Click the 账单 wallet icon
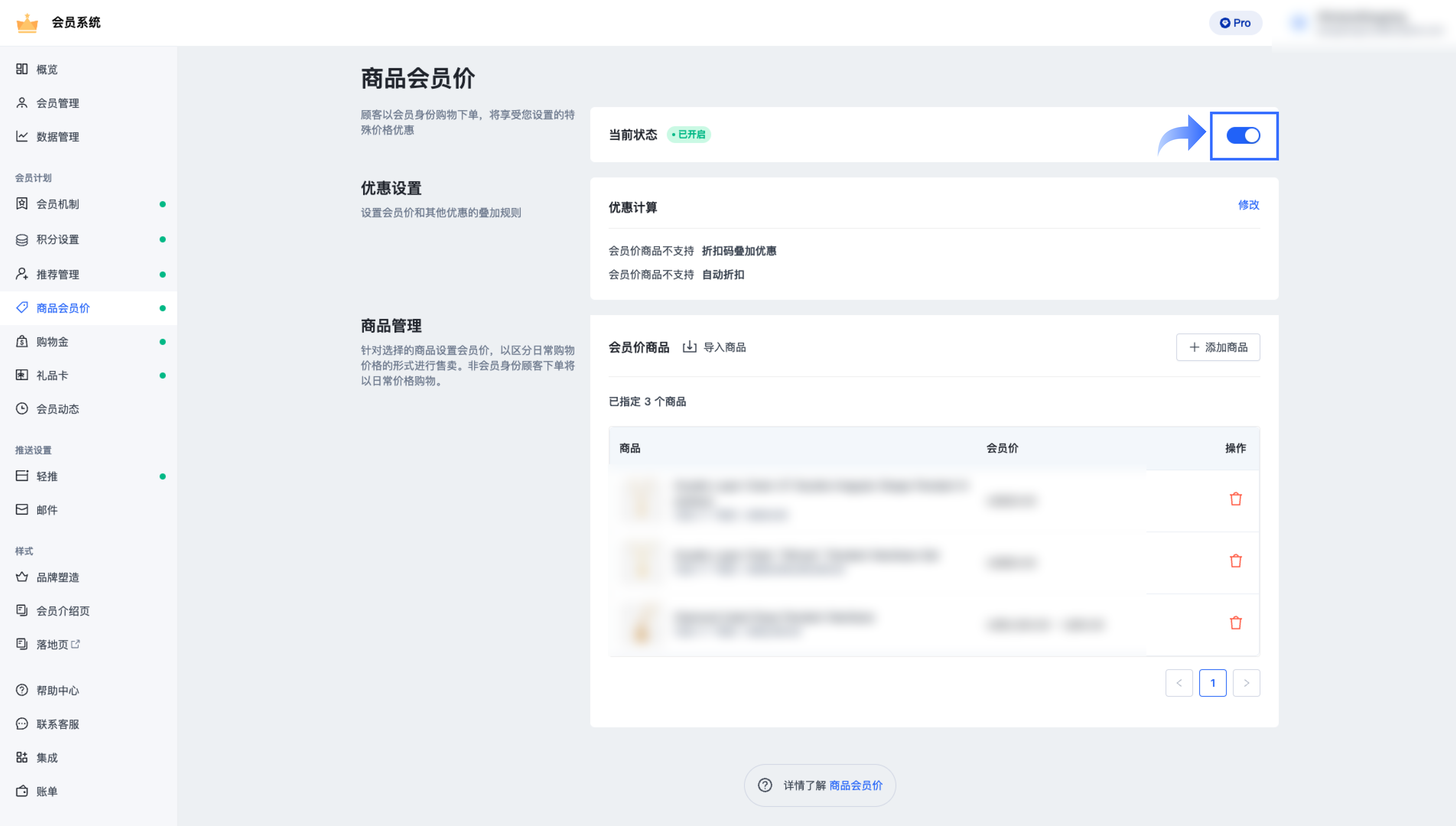Screen dimensions: 1456x826 pyautogui.click(x=22, y=791)
